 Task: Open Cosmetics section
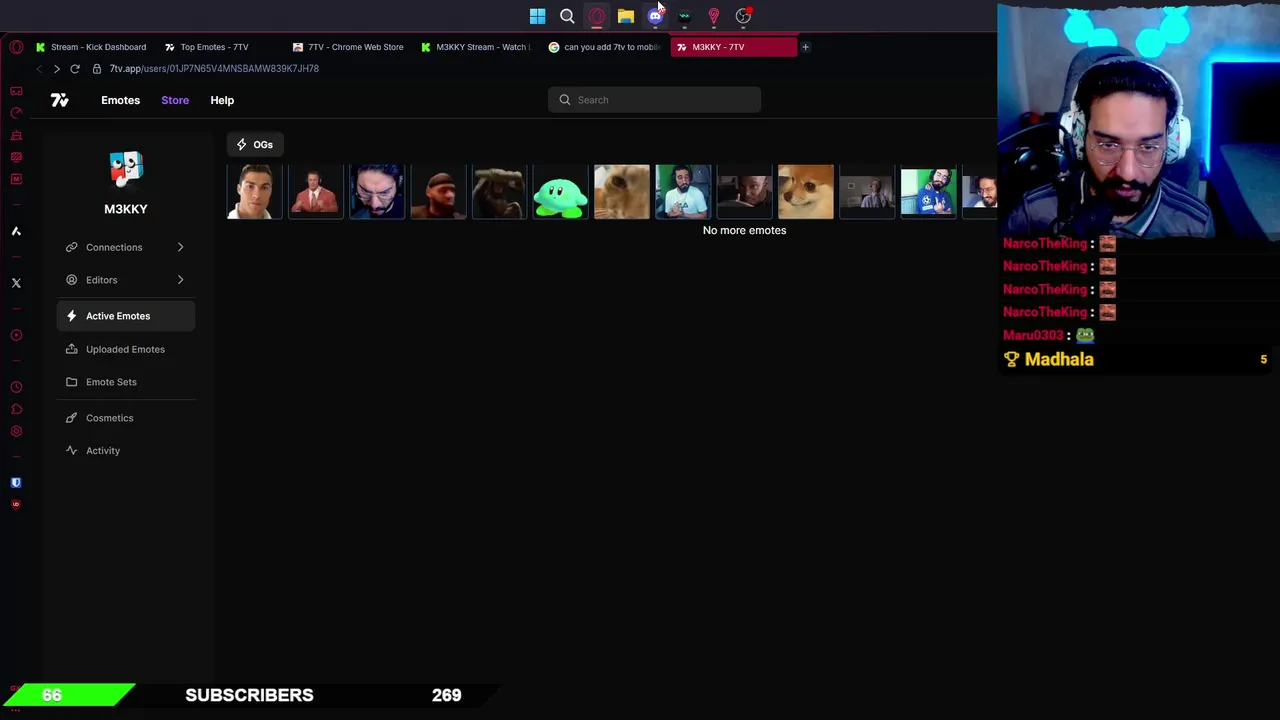[x=126, y=418]
